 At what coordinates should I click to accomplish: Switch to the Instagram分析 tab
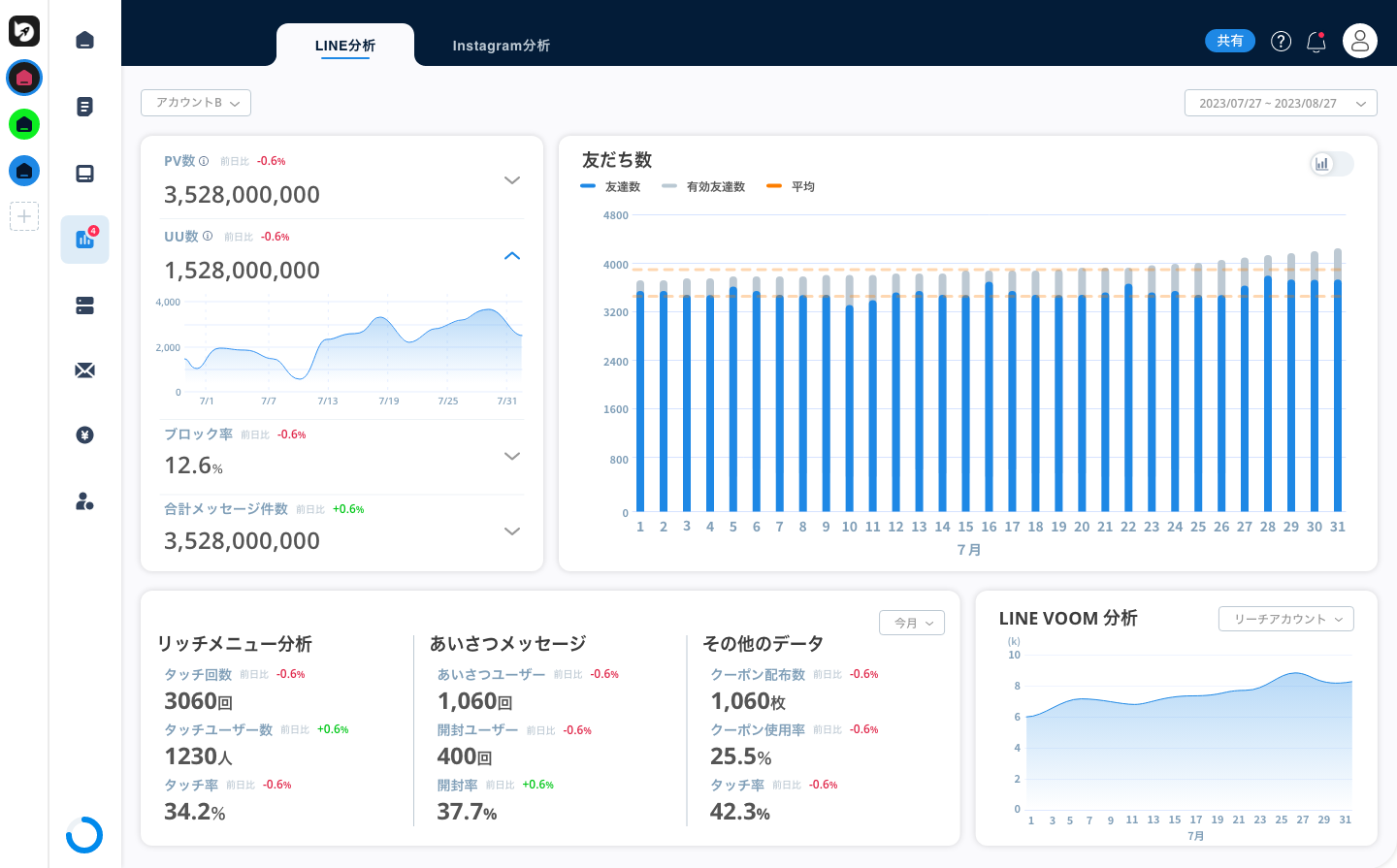click(x=501, y=46)
